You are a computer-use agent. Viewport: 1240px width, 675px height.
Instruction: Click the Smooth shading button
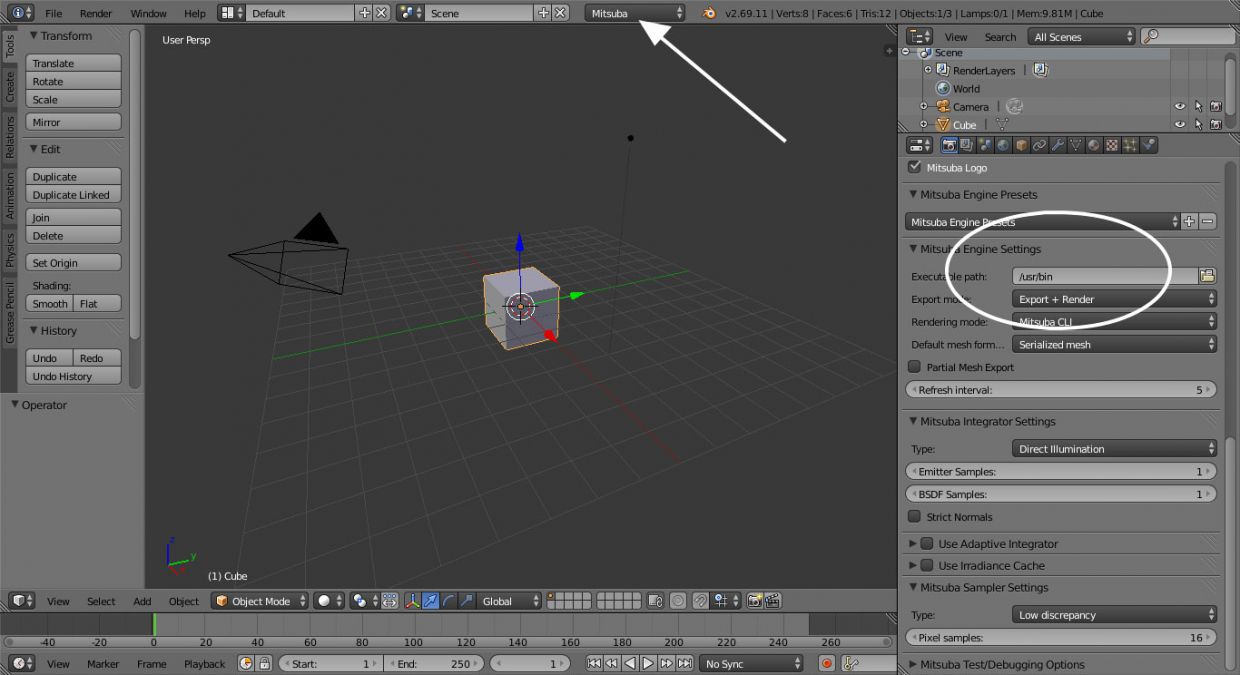tap(50, 303)
